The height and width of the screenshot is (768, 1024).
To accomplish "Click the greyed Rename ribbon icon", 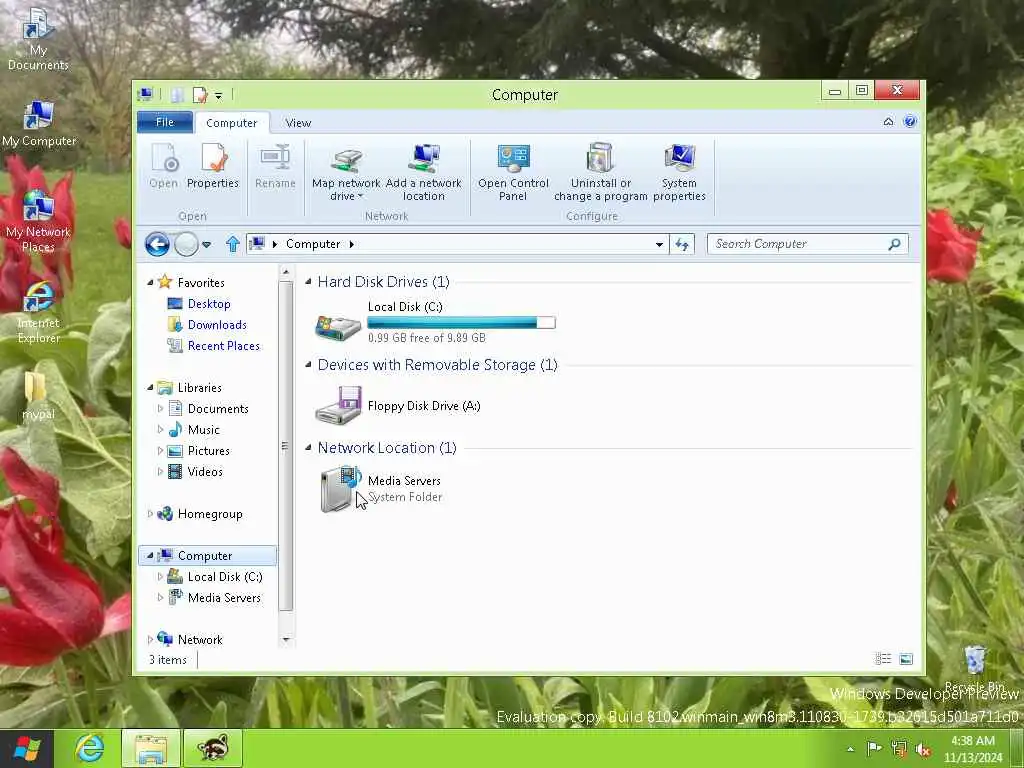I will pos(275,158).
